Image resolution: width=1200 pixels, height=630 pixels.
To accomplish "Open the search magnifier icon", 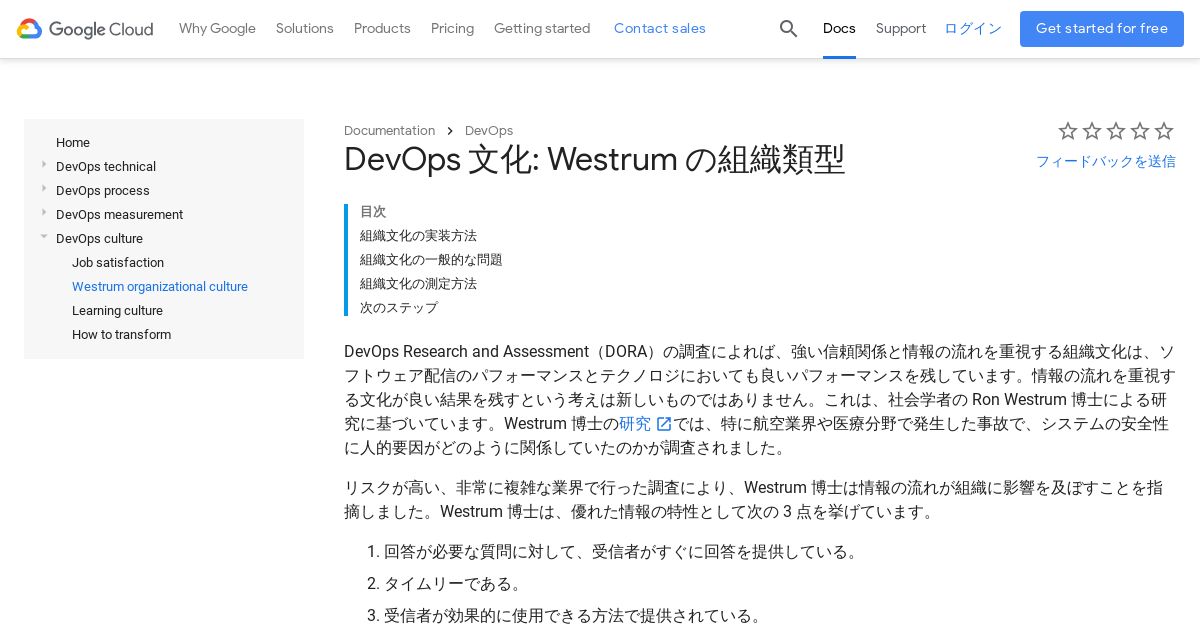I will point(788,29).
